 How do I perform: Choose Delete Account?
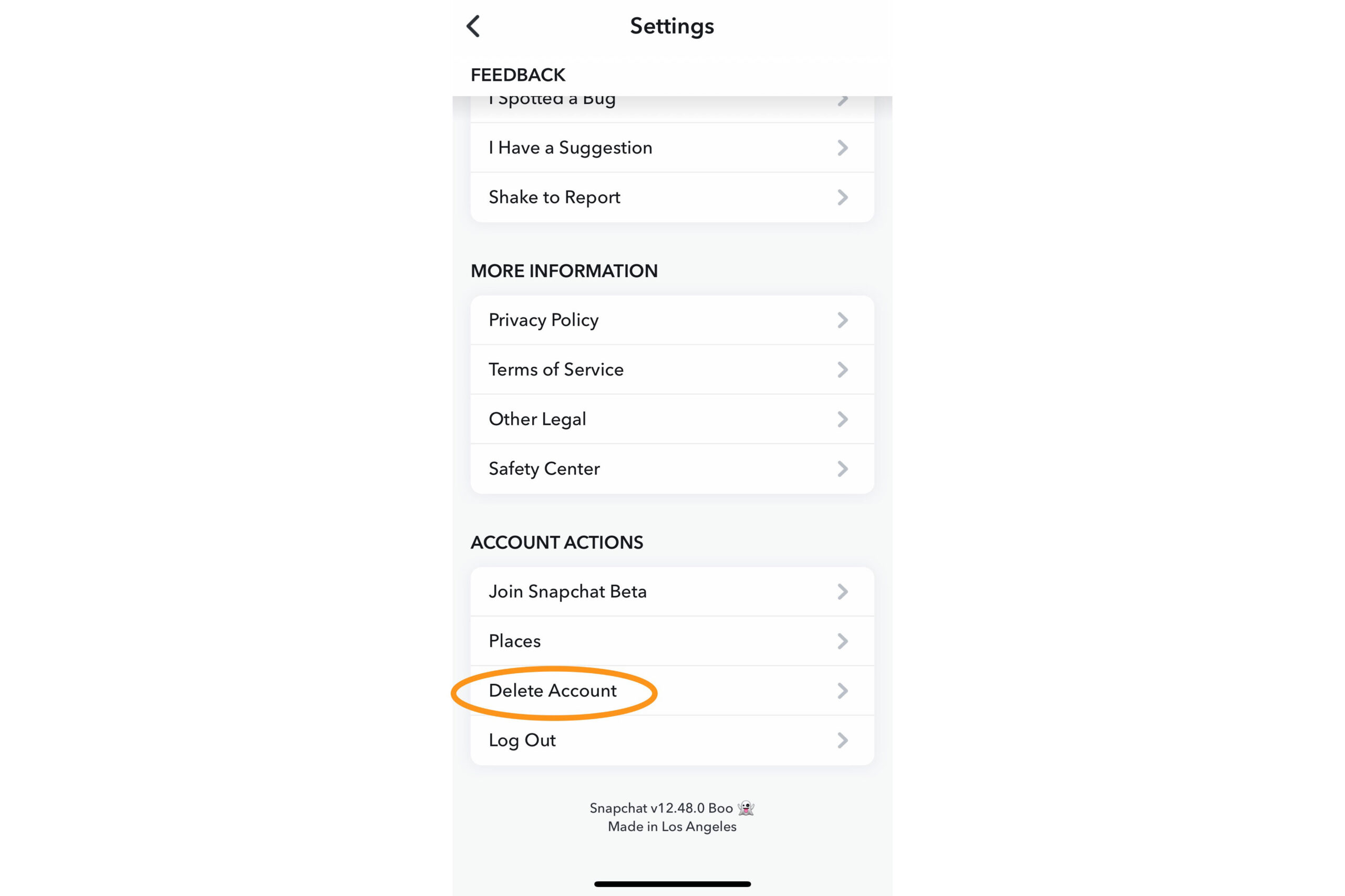(552, 691)
